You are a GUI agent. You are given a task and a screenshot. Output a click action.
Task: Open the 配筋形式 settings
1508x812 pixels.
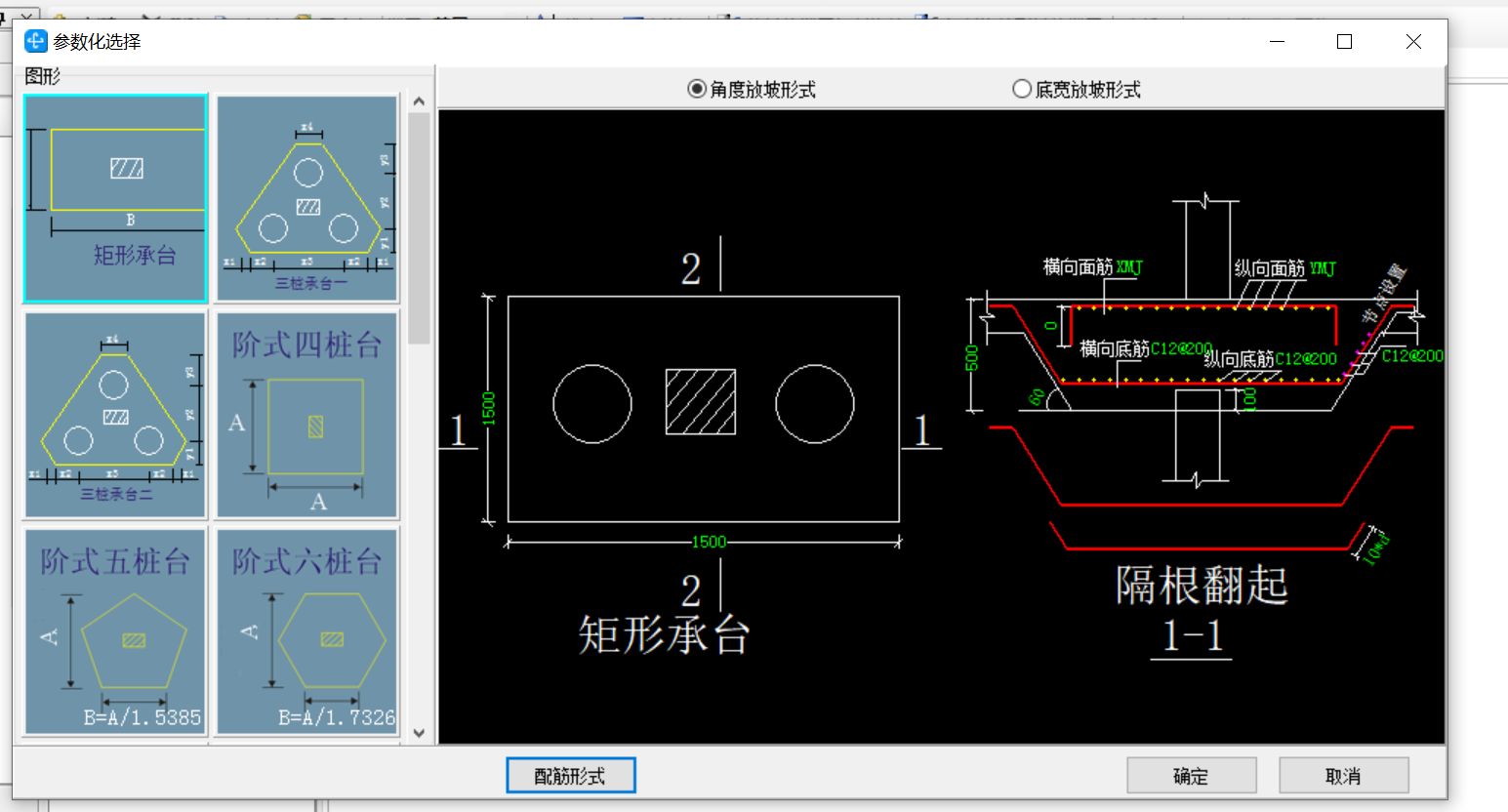click(571, 776)
